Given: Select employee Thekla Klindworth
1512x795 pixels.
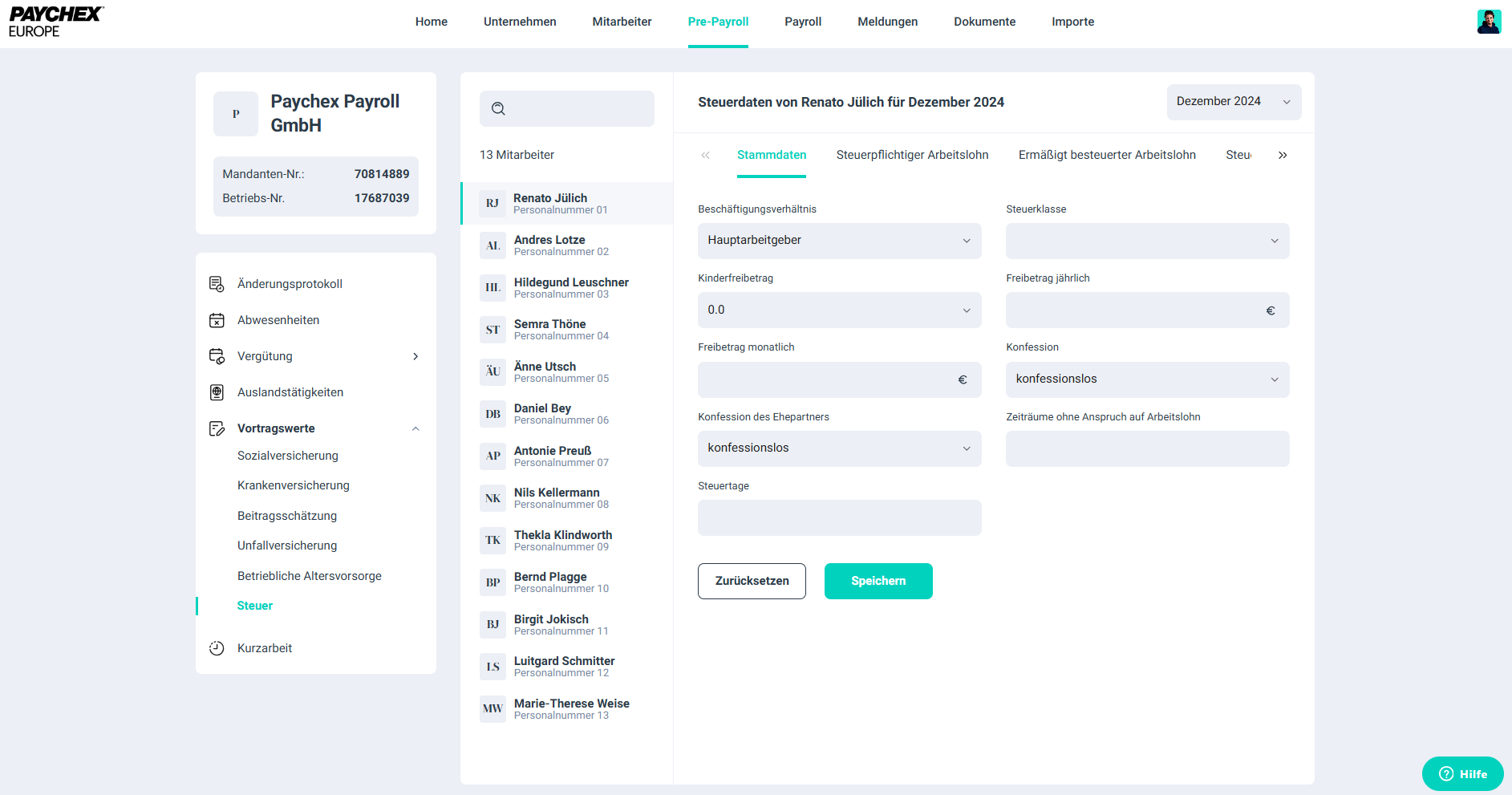Looking at the screenshot, I should tap(562, 540).
